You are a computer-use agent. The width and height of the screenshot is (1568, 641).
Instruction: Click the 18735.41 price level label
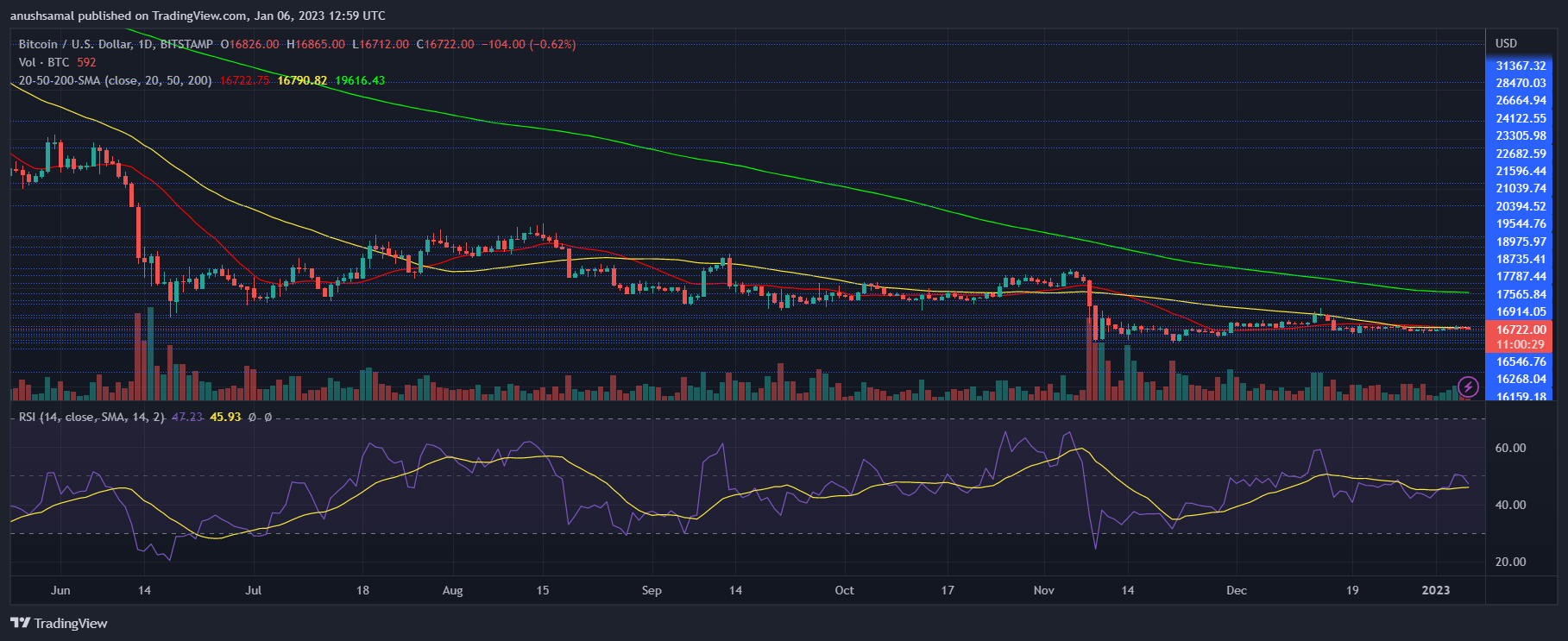pos(1521,259)
